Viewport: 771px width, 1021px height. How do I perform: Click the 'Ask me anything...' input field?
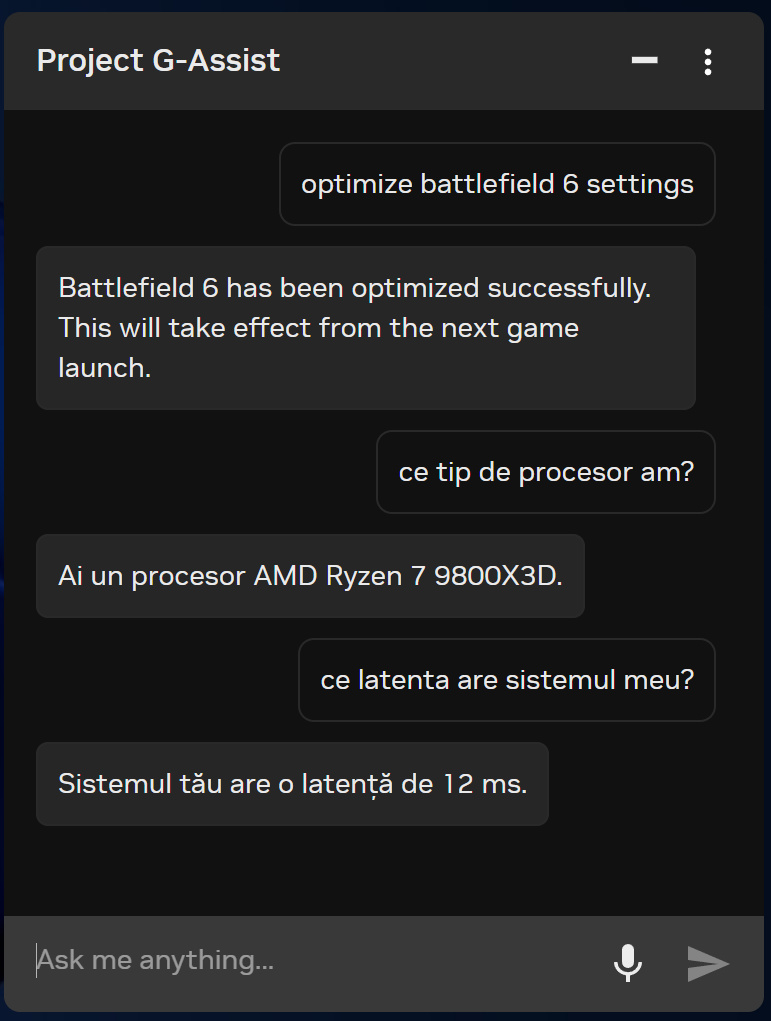tap(300, 962)
